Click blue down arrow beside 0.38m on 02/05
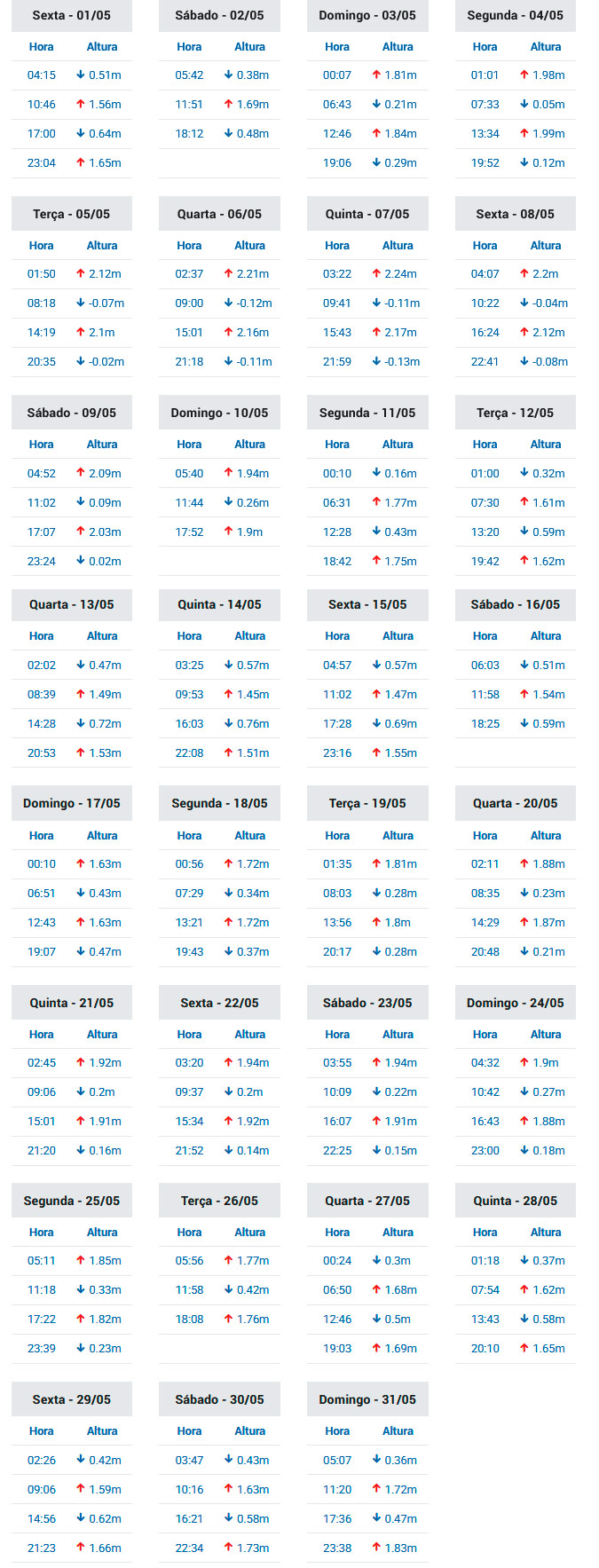 pos(228,75)
